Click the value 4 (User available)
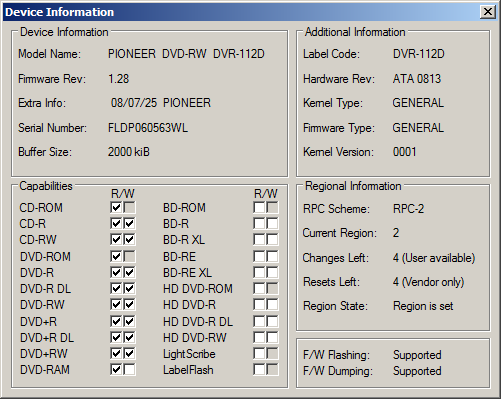This screenshot has height=399, width=501. click(434, 258)
